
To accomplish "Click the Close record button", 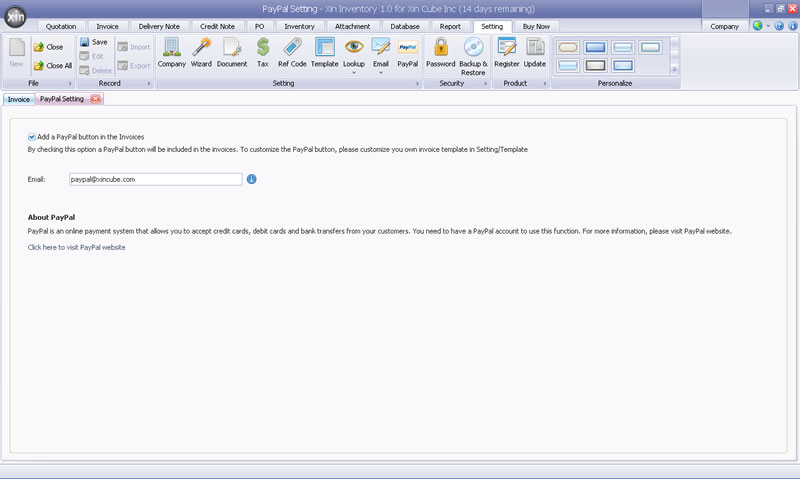I will click(48, 47).
